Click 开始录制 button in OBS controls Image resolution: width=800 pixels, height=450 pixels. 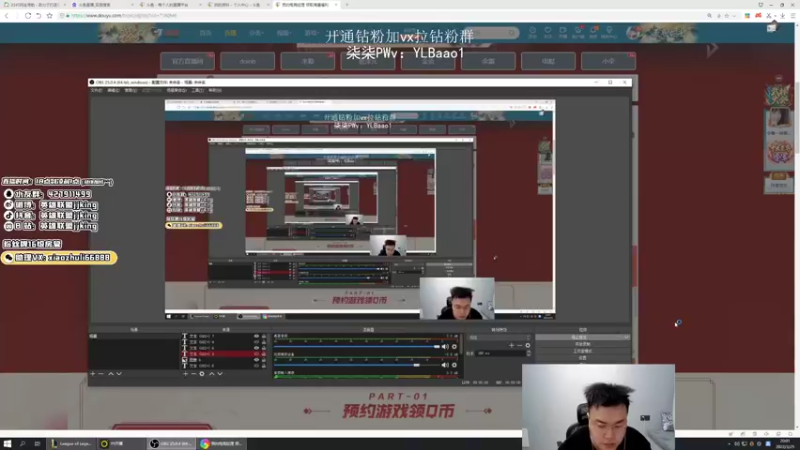pyautogui.click(x=582, y=344)
